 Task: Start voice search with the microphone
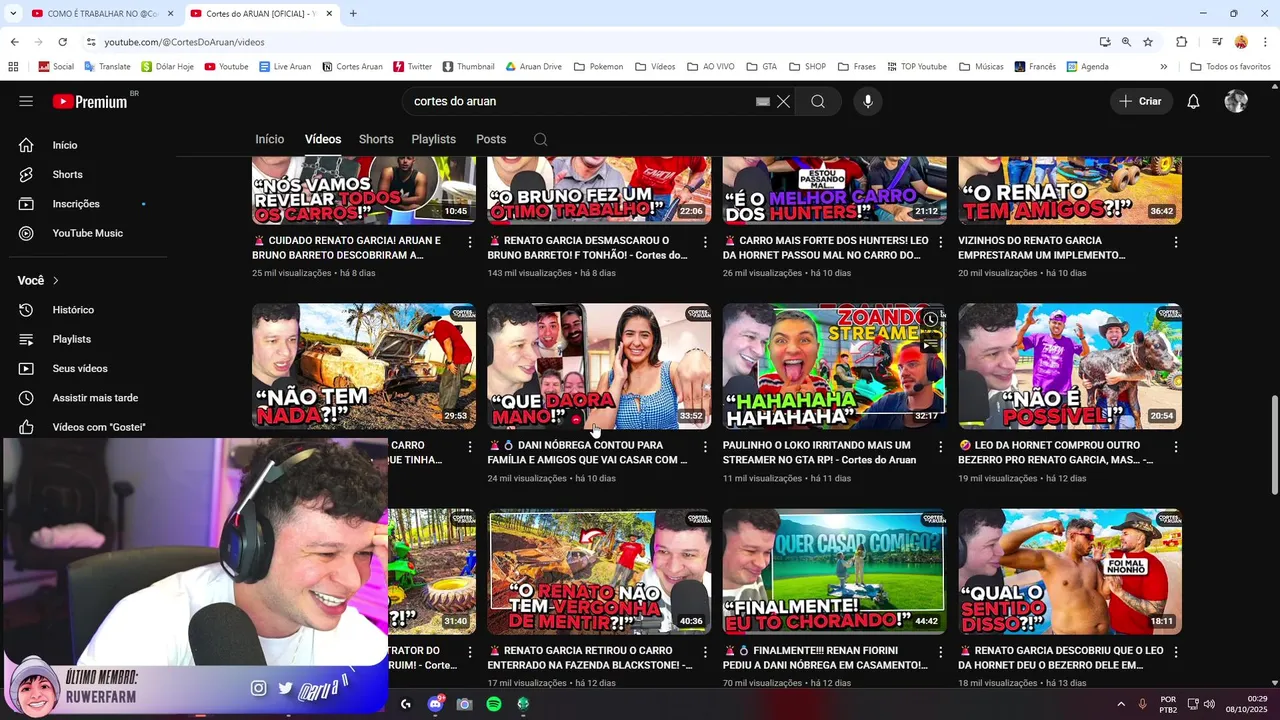pyautogui.click(x=868, y=101)
